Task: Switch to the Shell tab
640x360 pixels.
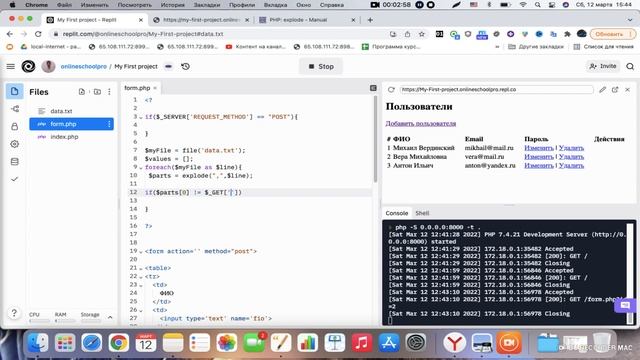Action: 422,213
